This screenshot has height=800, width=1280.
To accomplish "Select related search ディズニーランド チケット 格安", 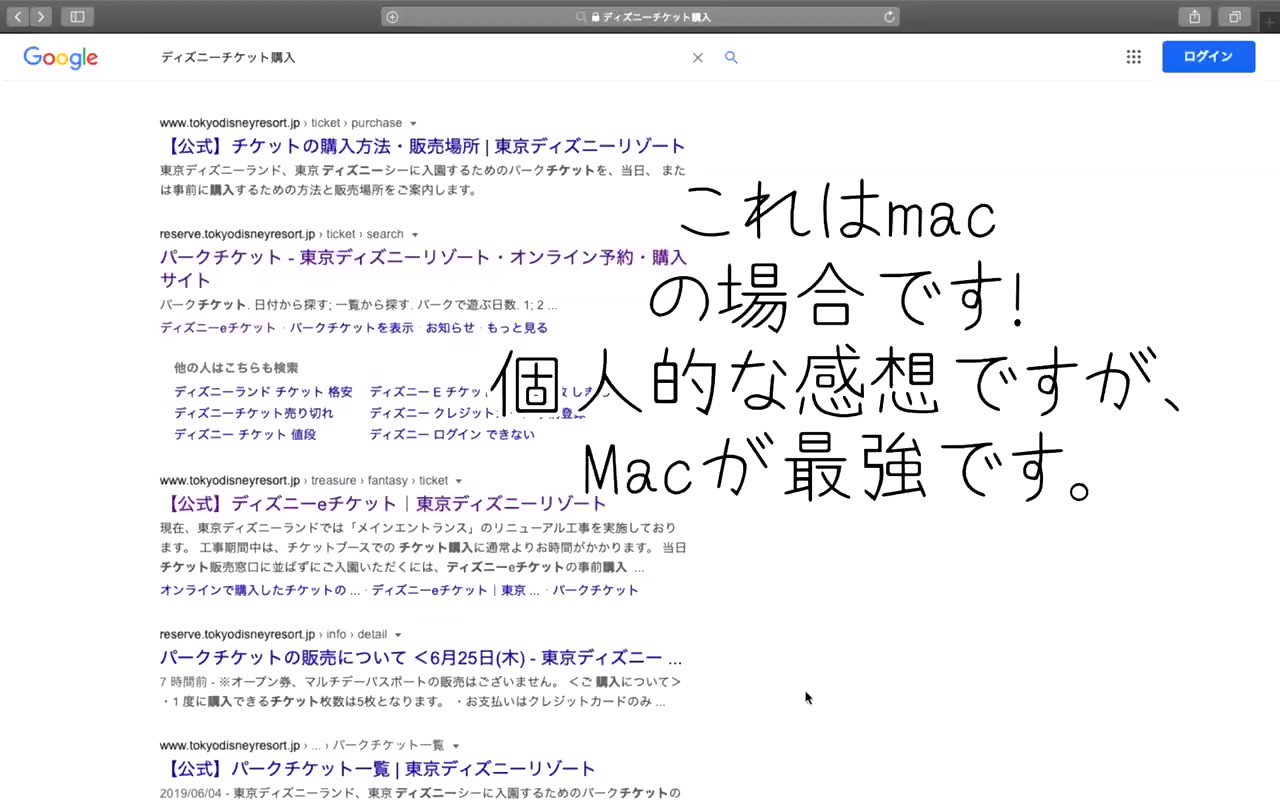I will (x=263, y=392).
